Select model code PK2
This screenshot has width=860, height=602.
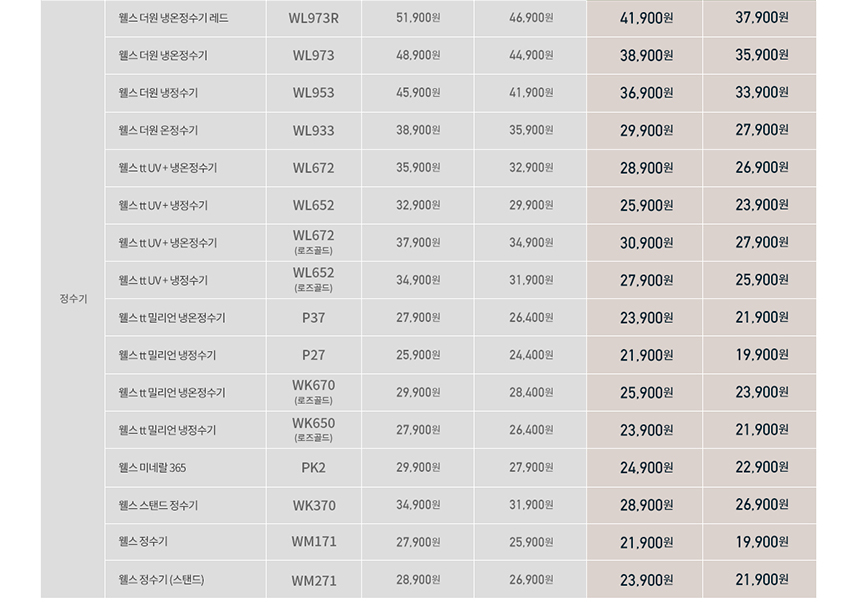tap(314, 468)
